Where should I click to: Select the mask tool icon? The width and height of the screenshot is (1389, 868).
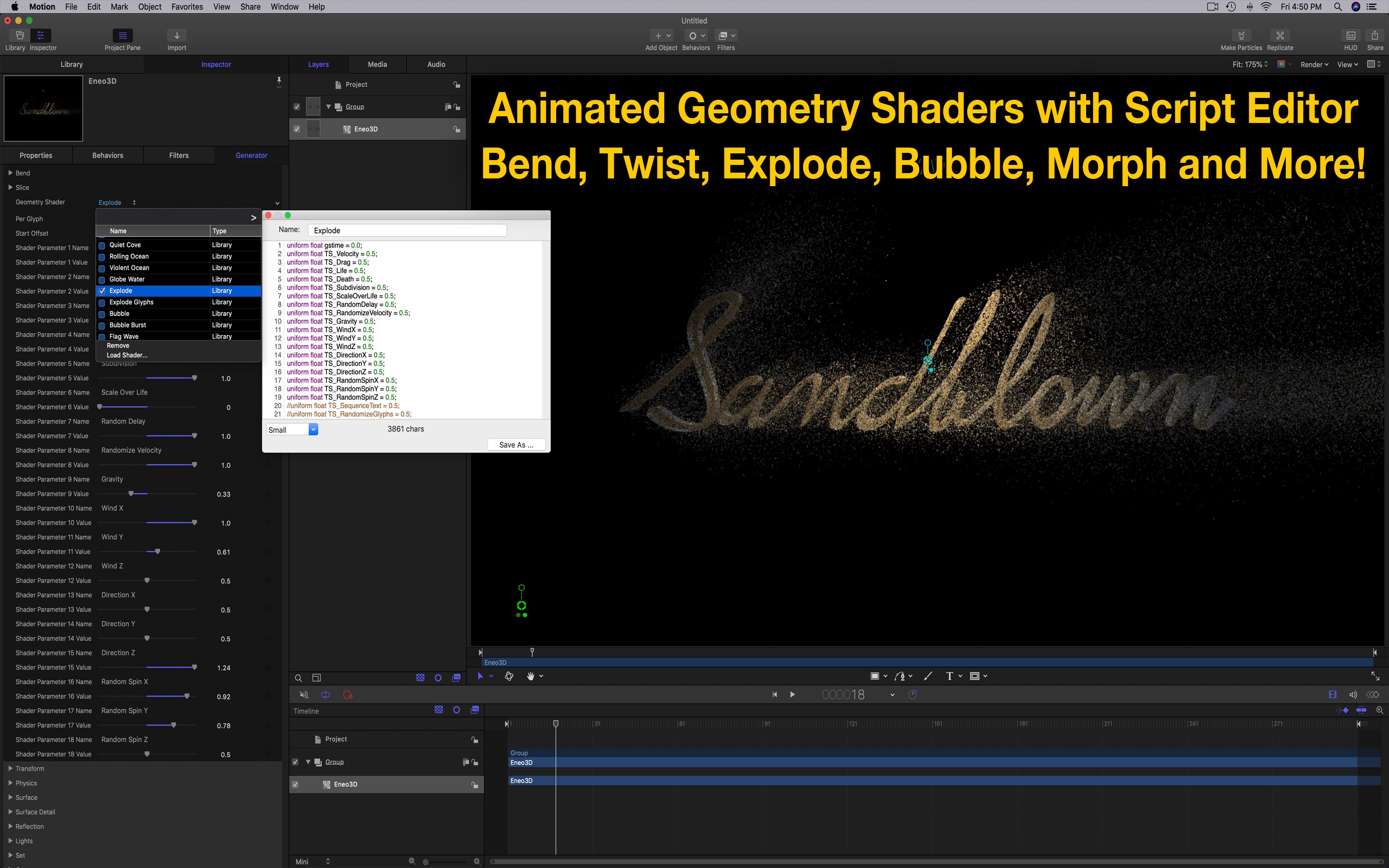click(x=975, y=676)
